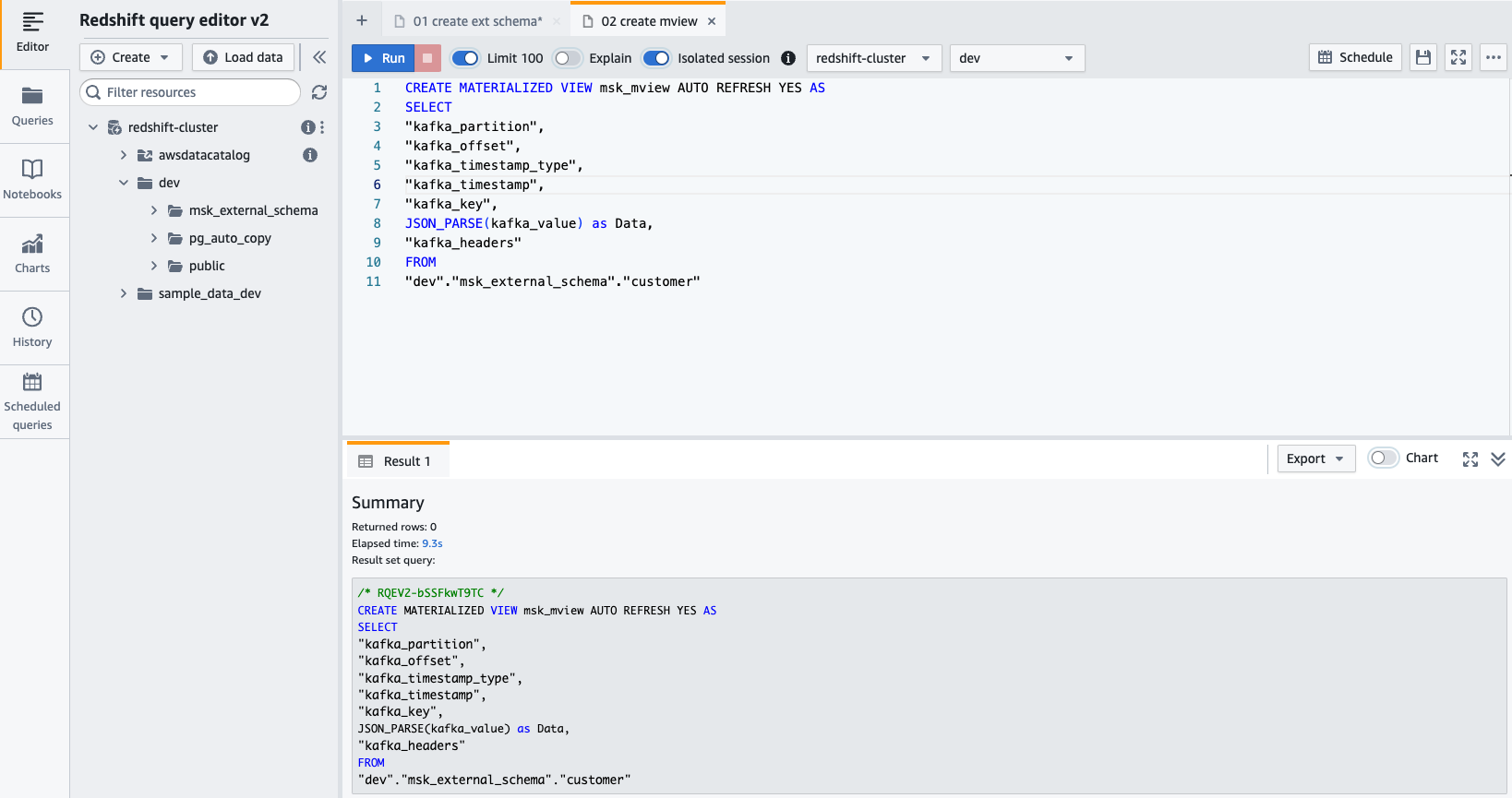Select awsdatacatalog tree item
This screenshot has height=798, width=1512.
(204, 155)
